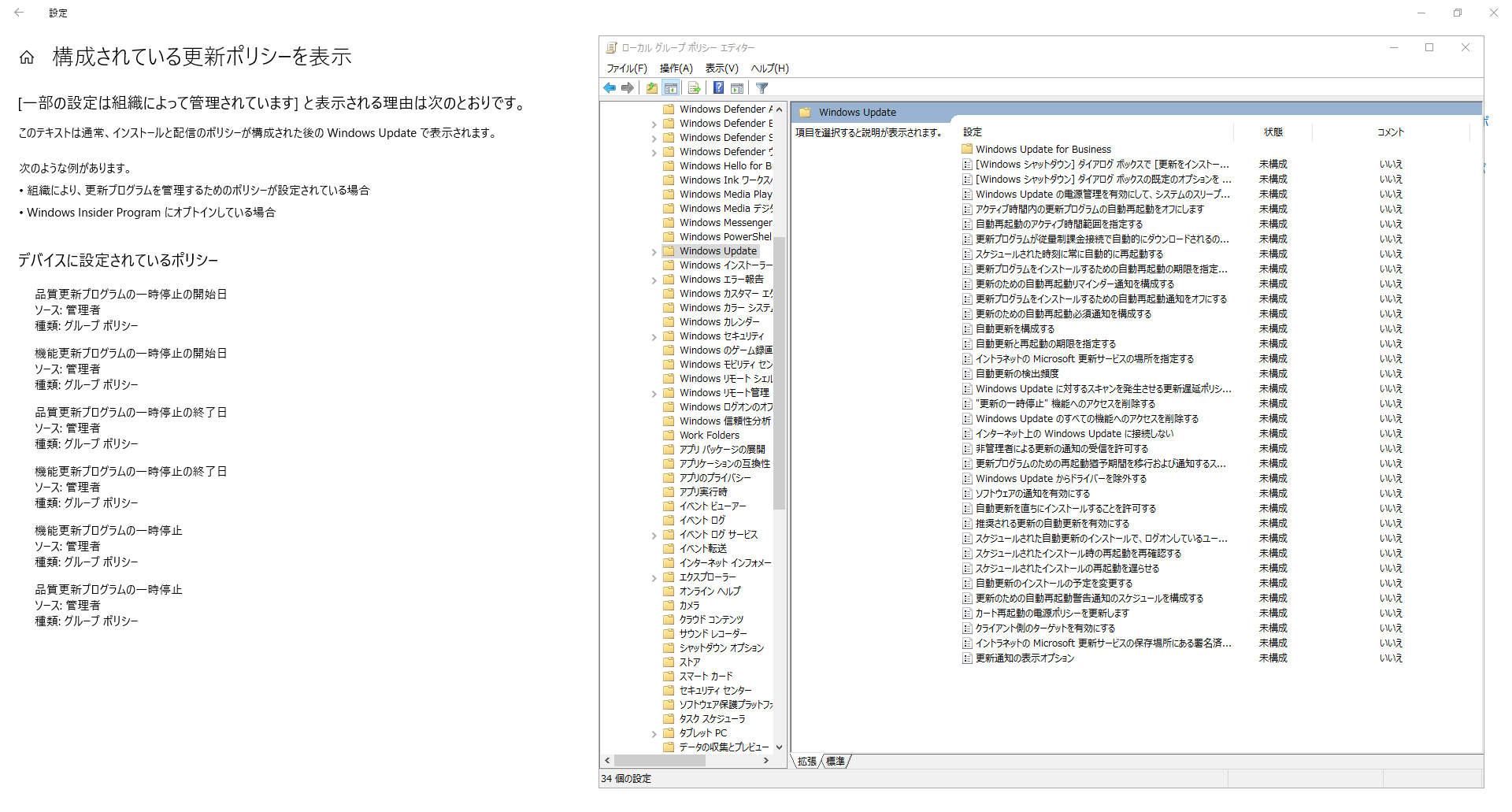
Task: Select Windows PowerShell in the tree
Action: pos(724,236)
